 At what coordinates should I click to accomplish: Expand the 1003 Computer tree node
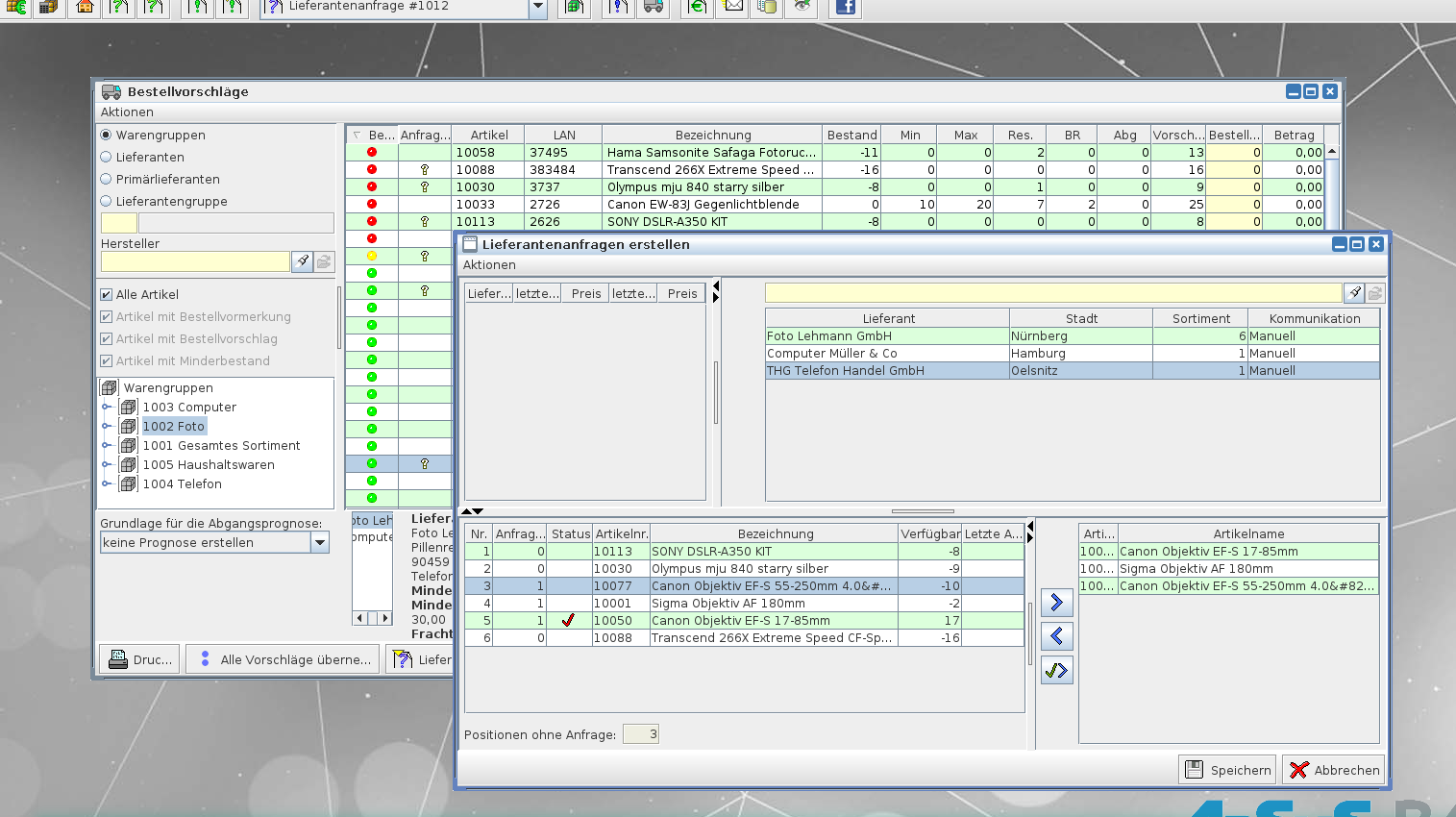tap(107, 408)
